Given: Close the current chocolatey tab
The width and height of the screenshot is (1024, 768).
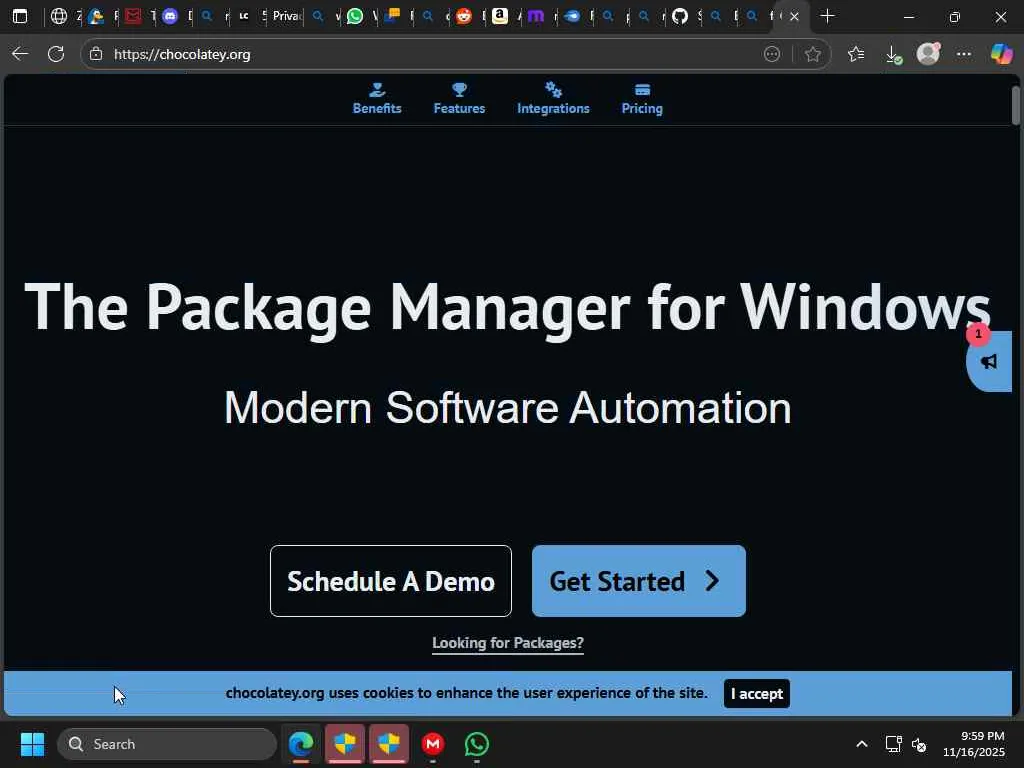Looking at the screenshot, I should (x=794, y=16).
